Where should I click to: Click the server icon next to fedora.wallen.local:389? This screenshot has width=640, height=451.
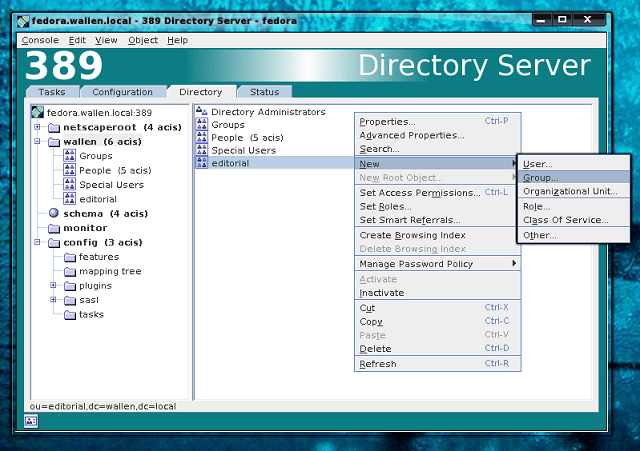click(38, 112)
